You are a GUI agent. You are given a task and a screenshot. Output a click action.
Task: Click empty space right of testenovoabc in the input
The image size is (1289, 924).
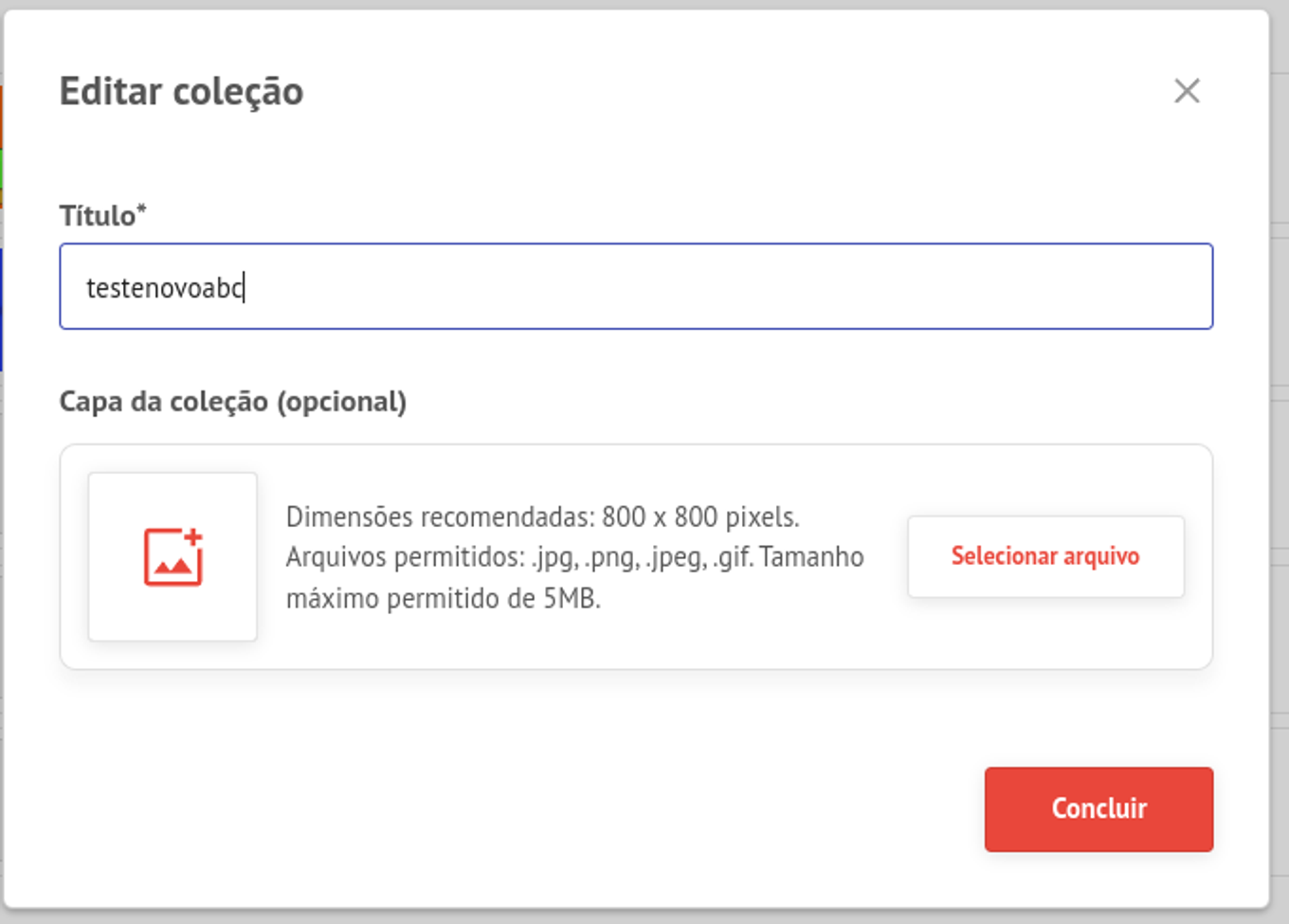pyautogui.click(x=730, y=286)
